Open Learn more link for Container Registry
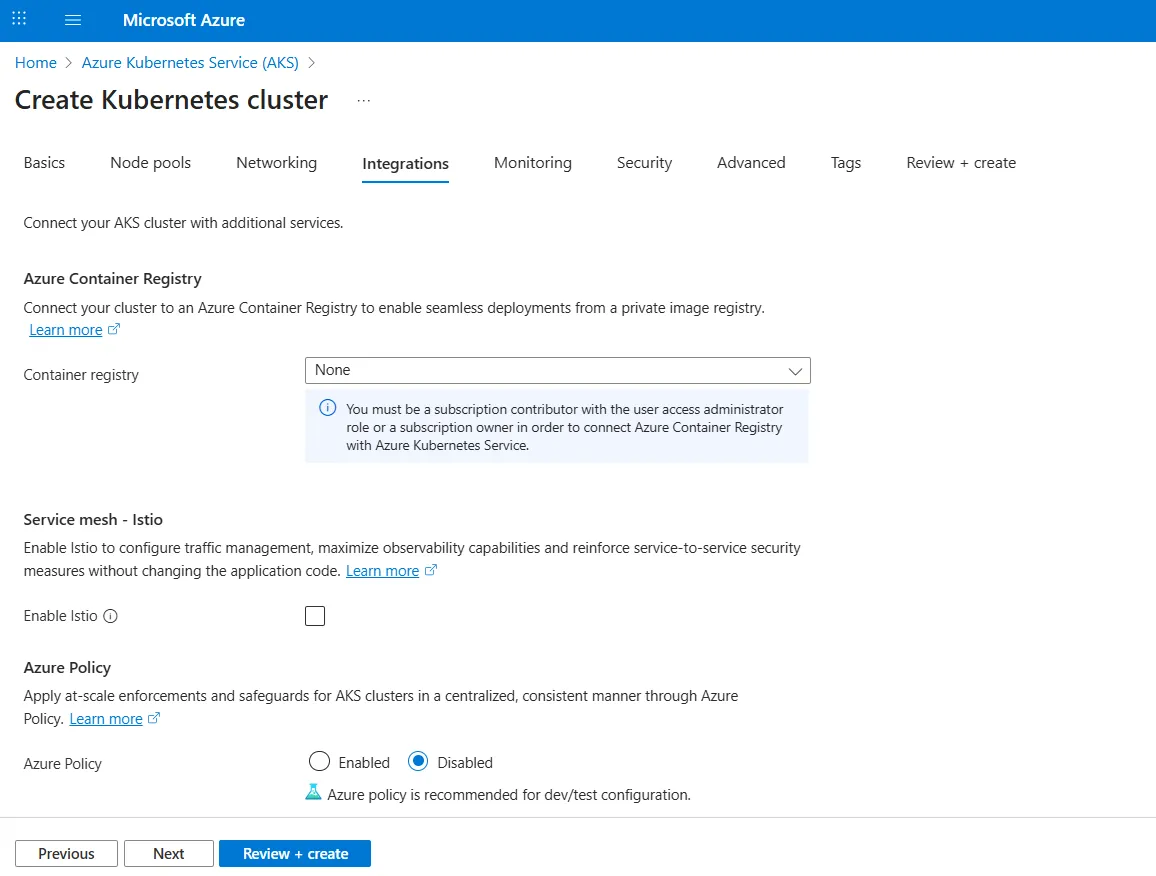 coord(66,330)
